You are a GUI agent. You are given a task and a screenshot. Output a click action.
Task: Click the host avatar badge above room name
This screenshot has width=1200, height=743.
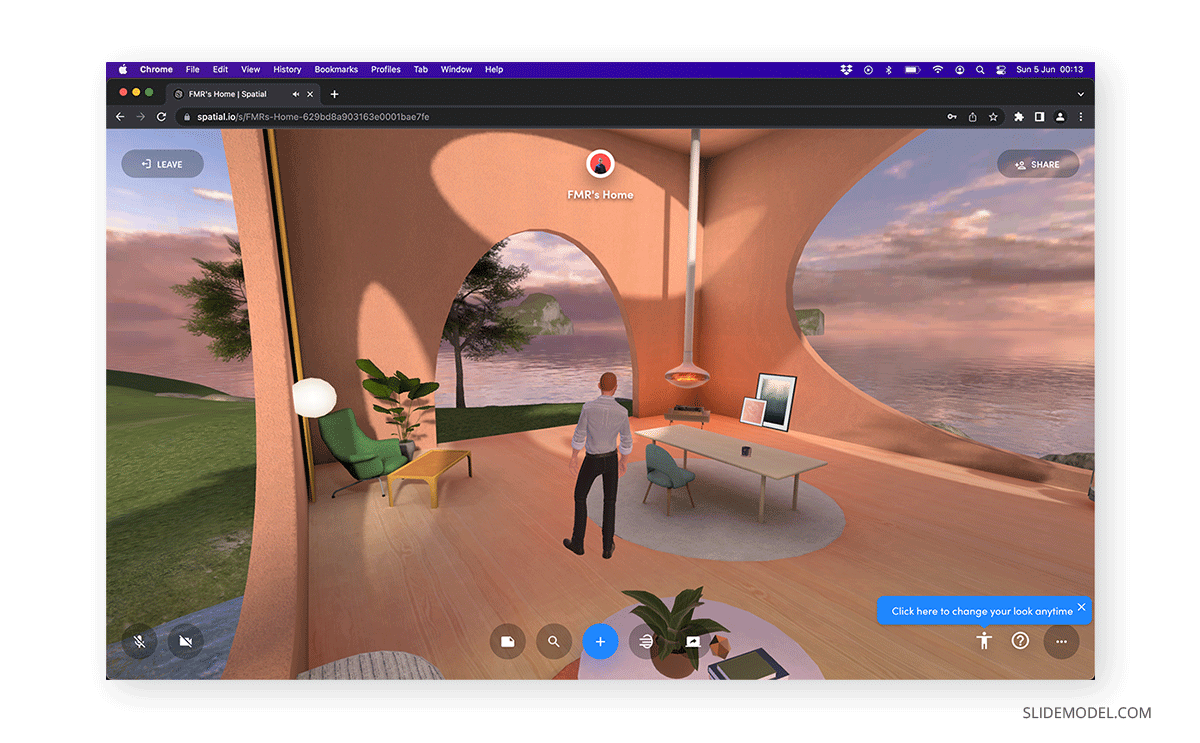point(600,164)
